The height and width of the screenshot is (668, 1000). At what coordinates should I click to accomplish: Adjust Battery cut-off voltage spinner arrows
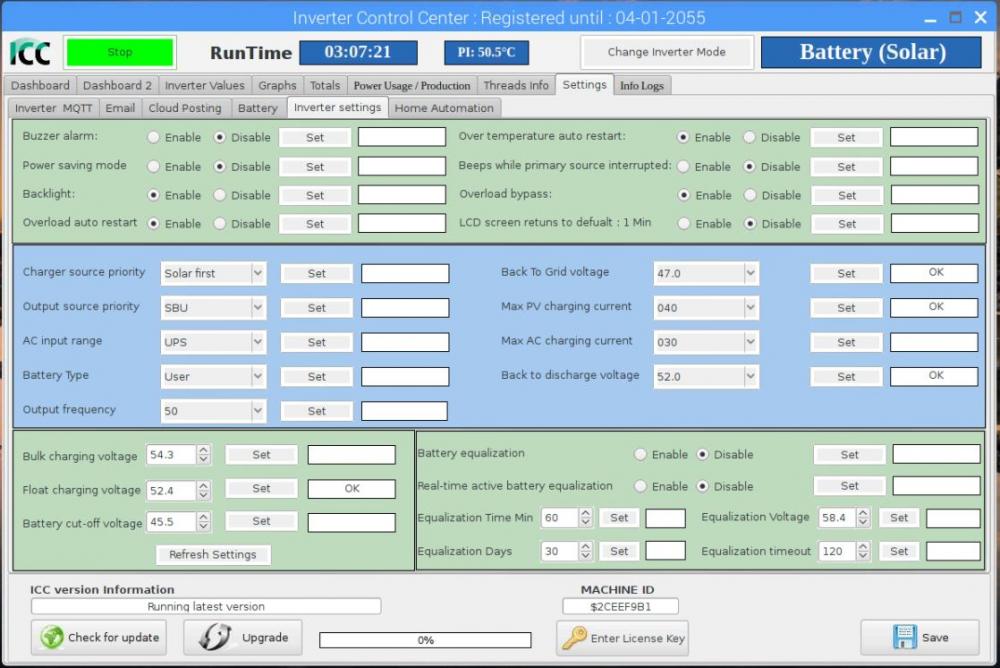[203, 522]
